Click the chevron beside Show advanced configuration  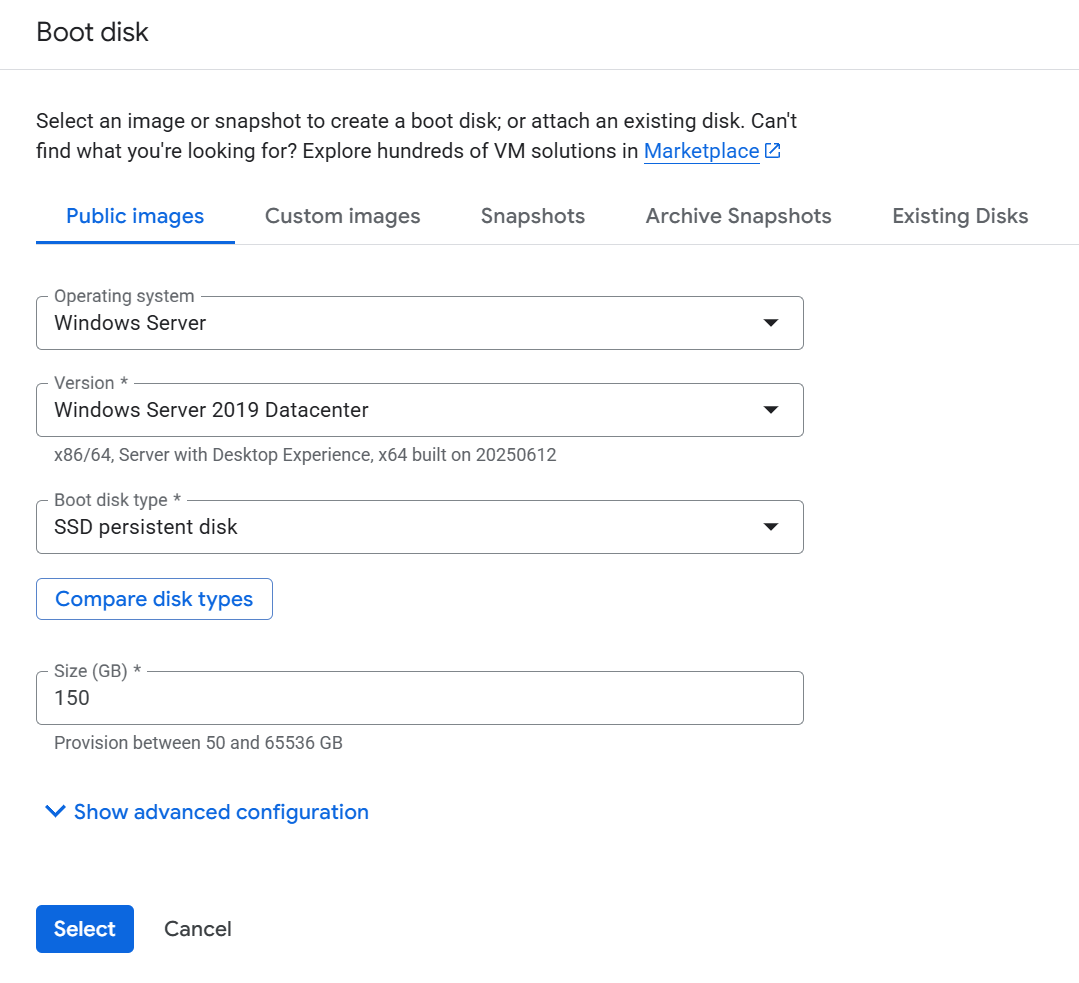(x=55, y=812)
